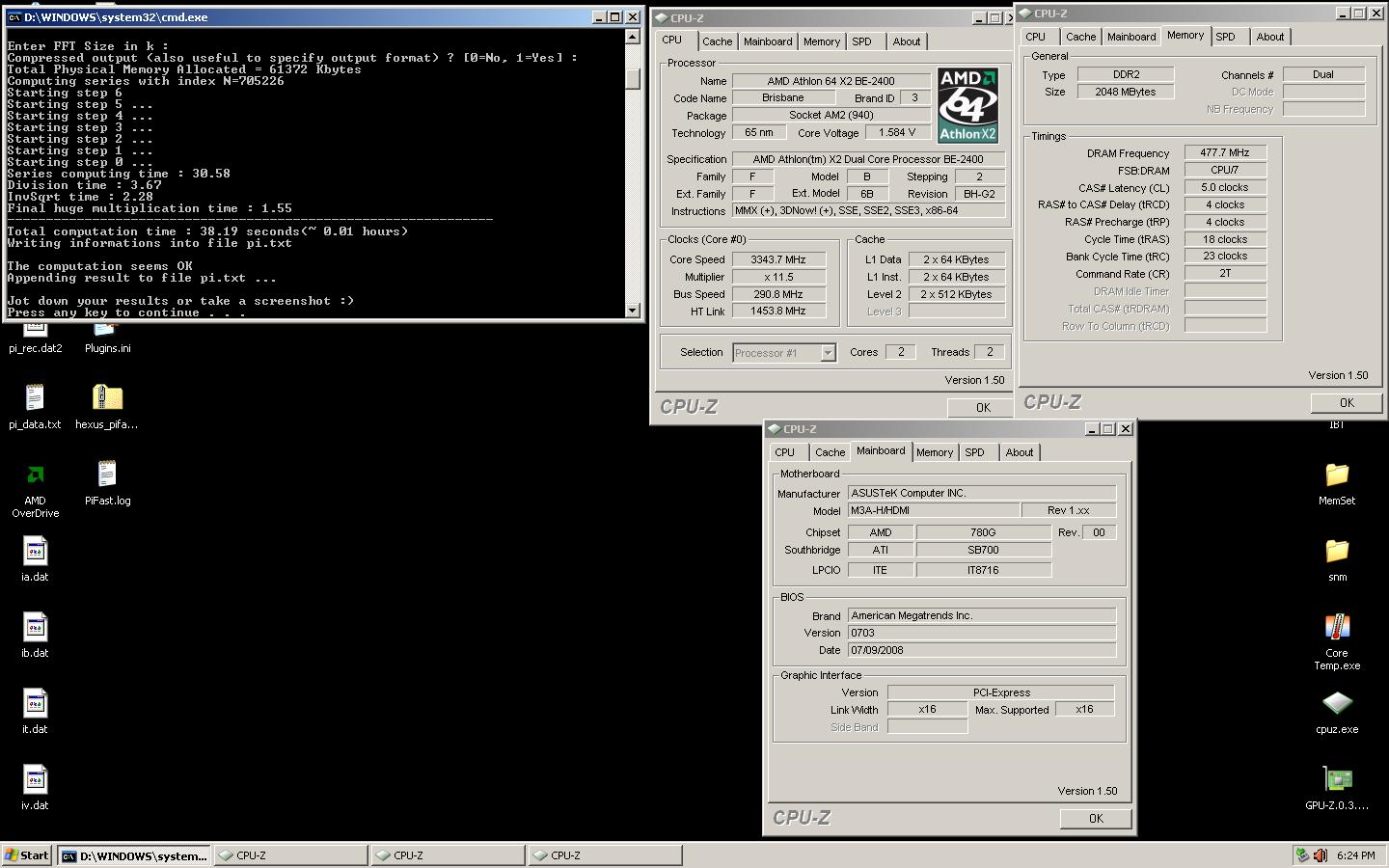Click volume icon in system tray
This screenshot has width=1389, height=868.
[1320, 855]
